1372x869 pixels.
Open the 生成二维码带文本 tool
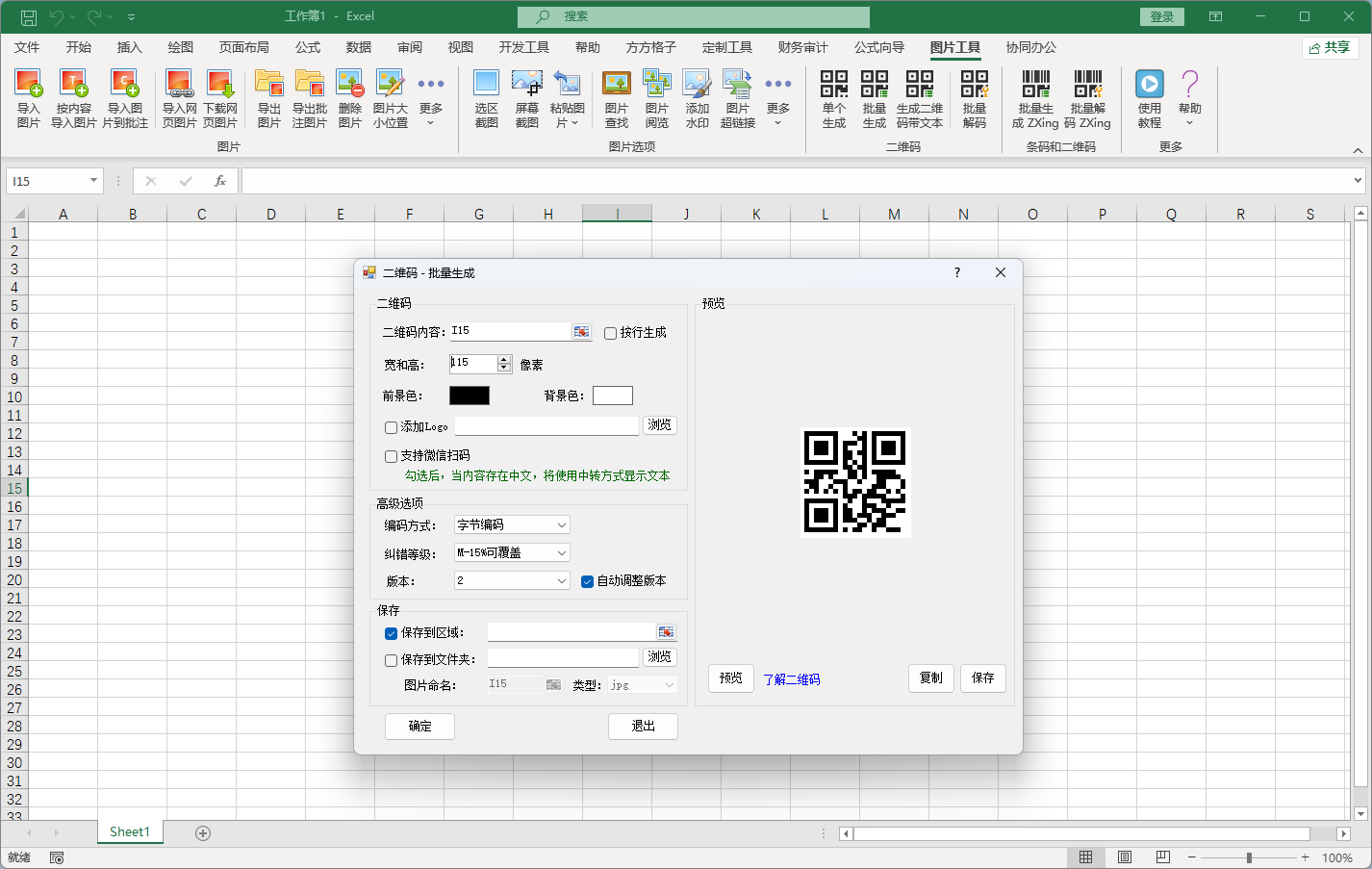920,98
